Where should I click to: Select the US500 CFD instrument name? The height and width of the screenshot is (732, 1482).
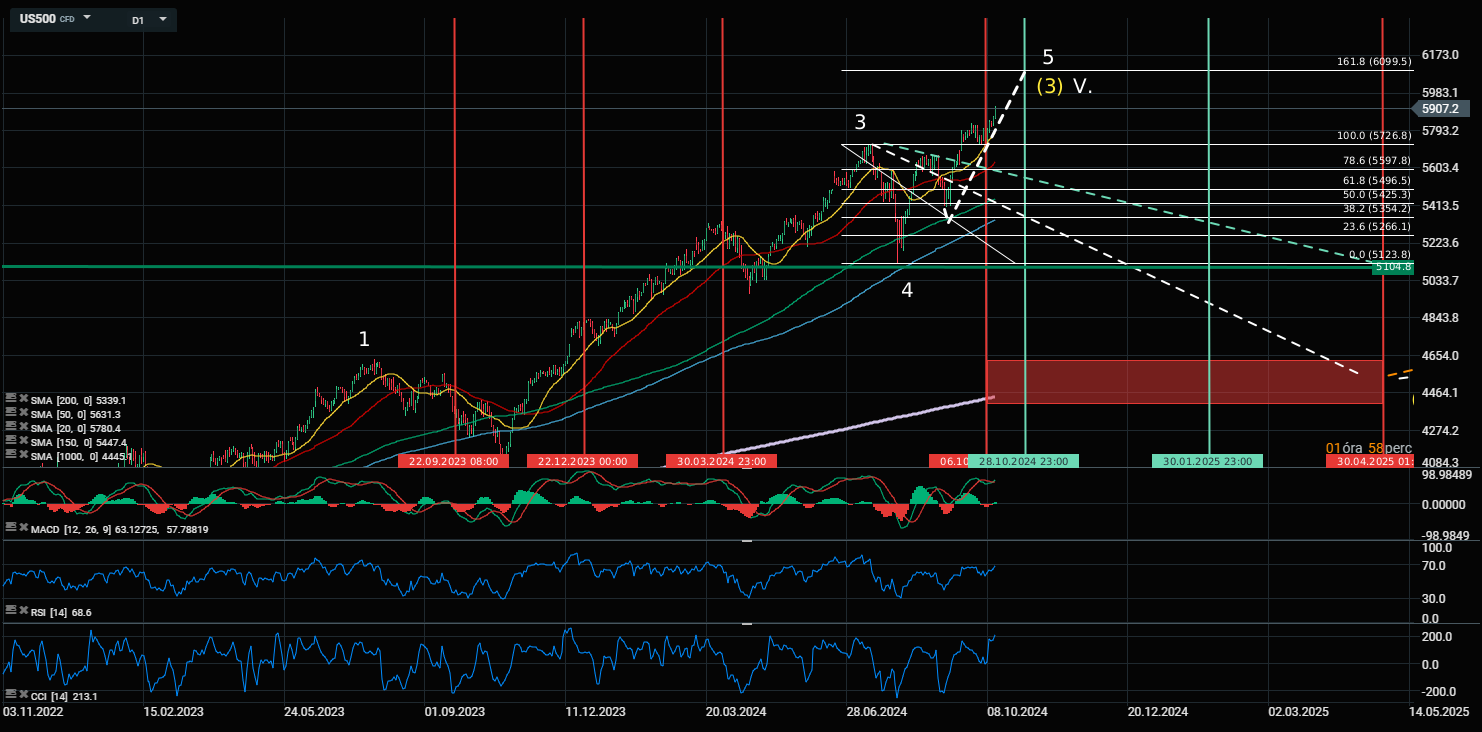click(x=38, y=19)
